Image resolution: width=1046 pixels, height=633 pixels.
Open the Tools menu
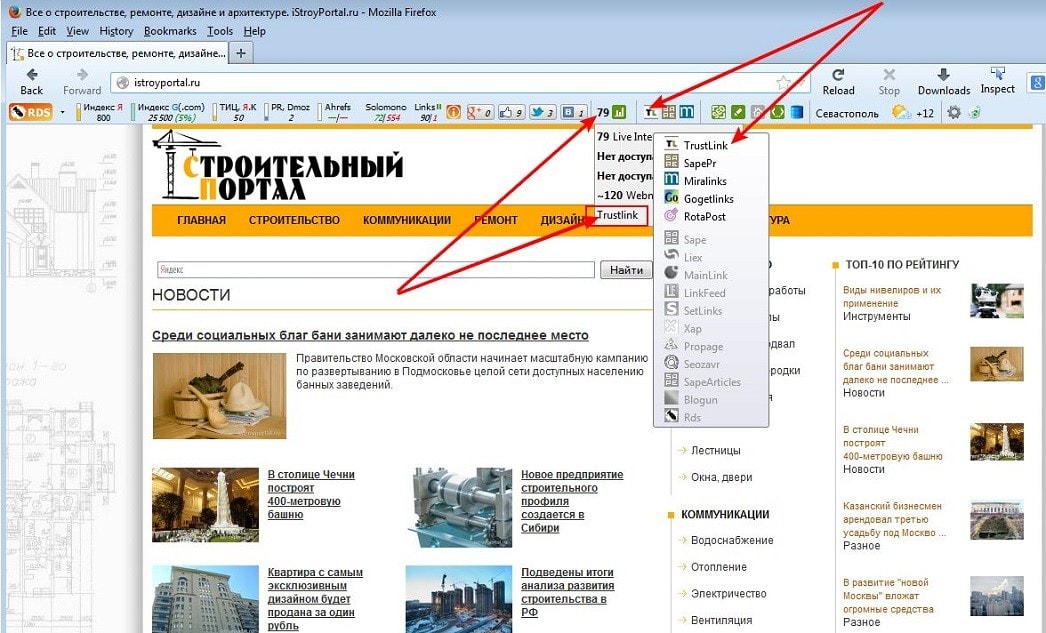click(219, 31)
